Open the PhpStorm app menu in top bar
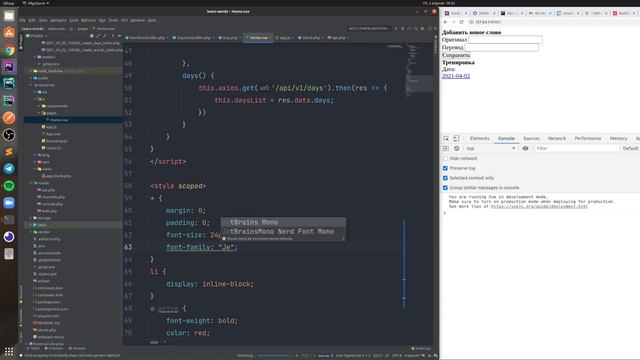Image resolution: width=640 pixels, height=360 pixels. (36, 3)
